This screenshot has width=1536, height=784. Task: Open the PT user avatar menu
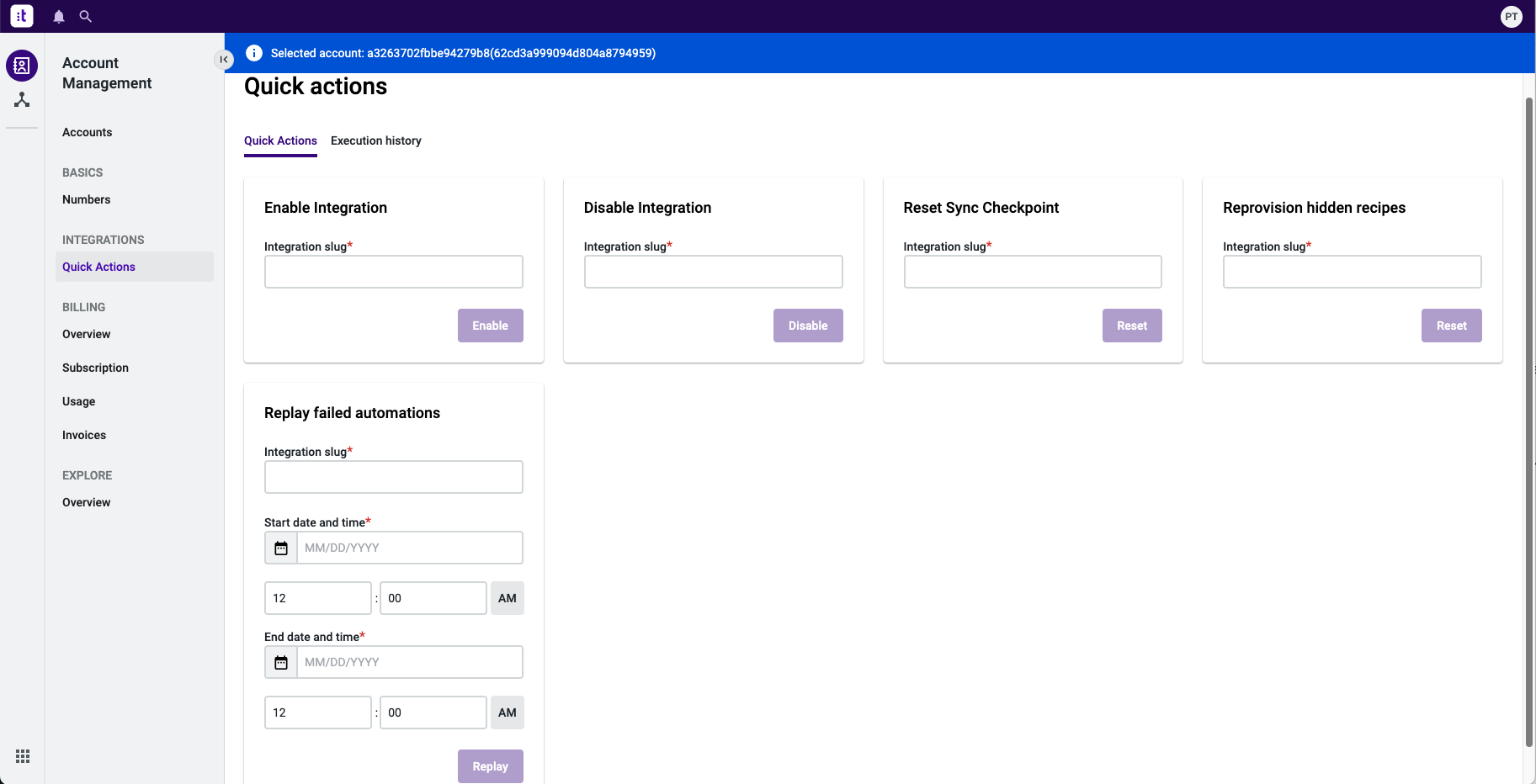1512,17
